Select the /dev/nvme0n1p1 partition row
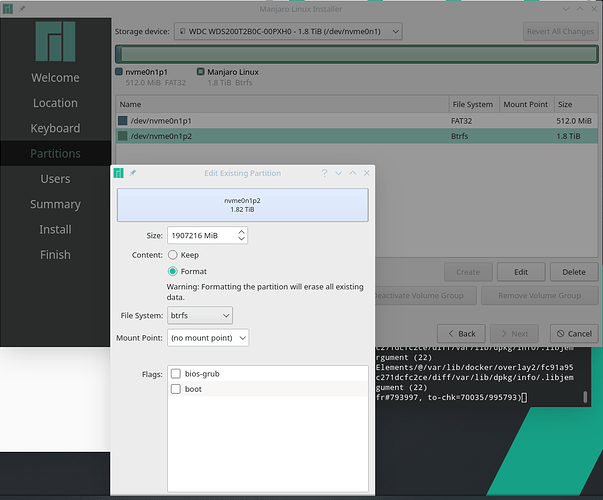The width and height of the screenshot is (603, 500). click(356, 121)
